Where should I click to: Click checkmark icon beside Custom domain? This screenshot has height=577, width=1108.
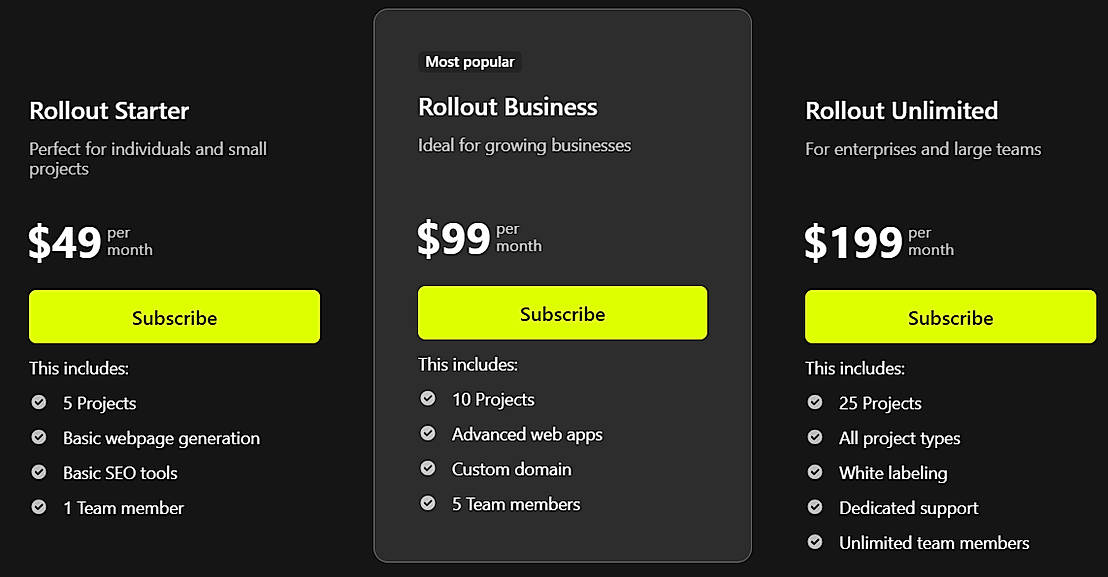tap(428, 468)
